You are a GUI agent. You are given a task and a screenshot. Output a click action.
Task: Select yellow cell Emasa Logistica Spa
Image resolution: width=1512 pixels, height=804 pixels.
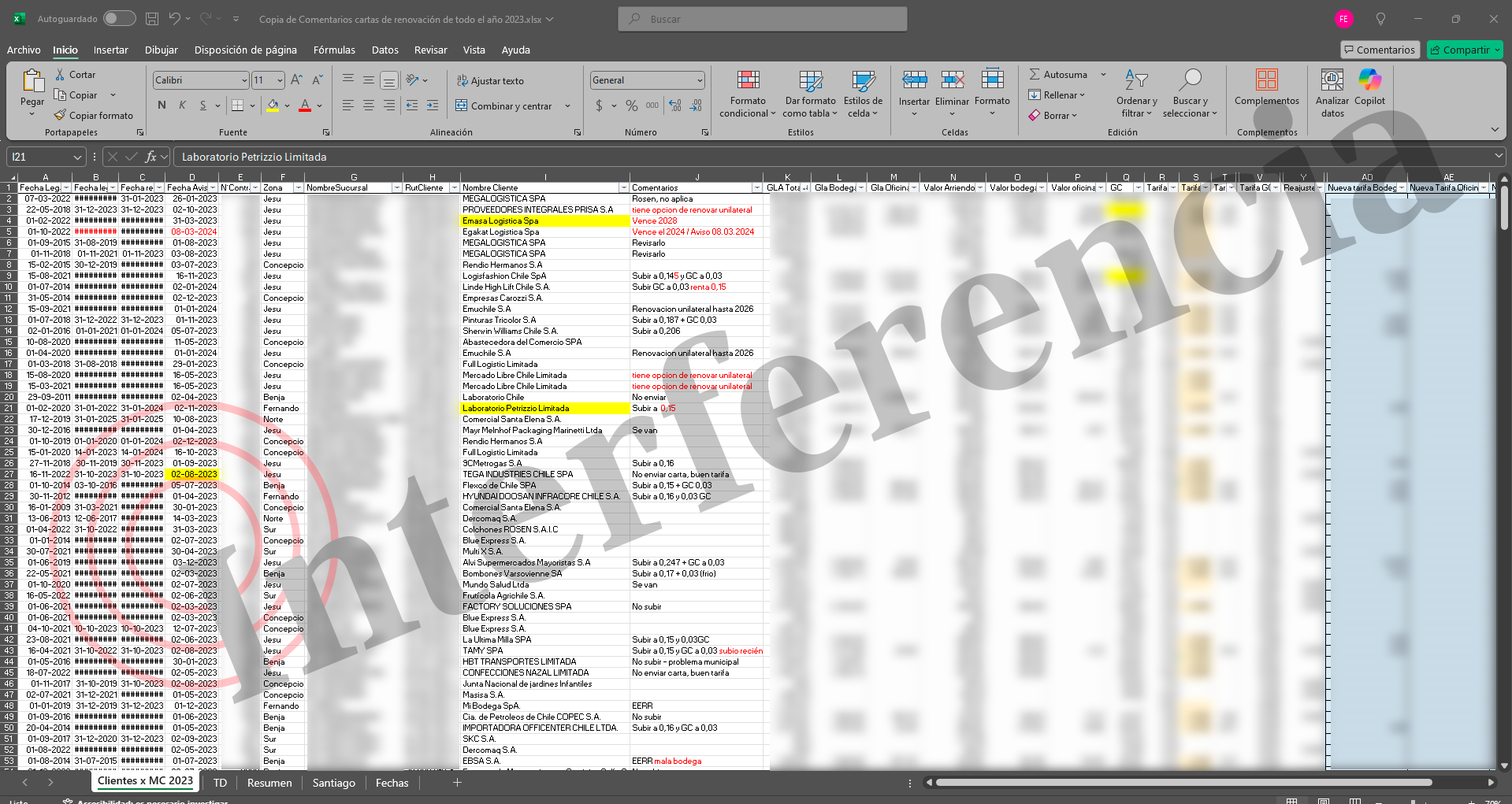[544, 220]
